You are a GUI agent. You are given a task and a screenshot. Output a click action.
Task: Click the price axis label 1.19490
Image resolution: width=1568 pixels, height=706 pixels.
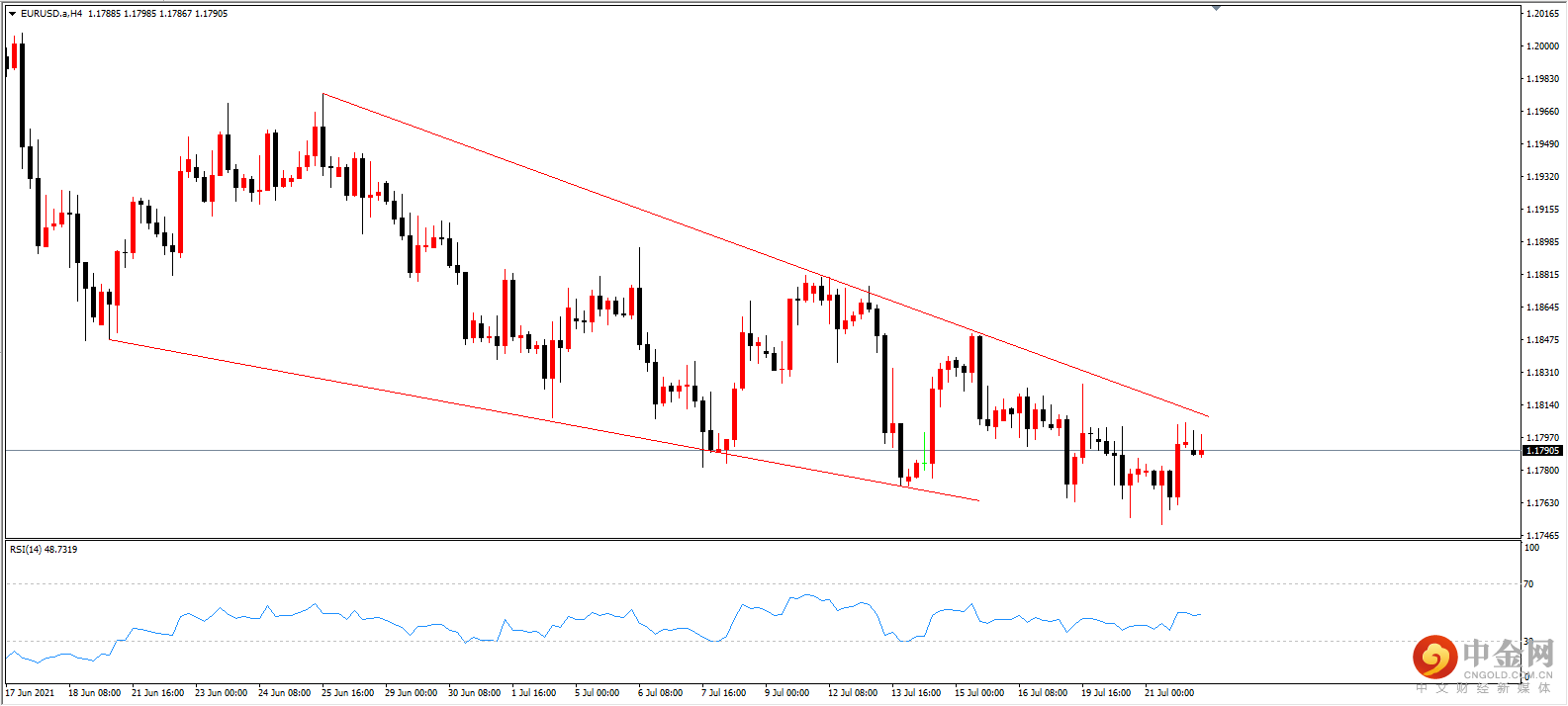pos(1543,144)
